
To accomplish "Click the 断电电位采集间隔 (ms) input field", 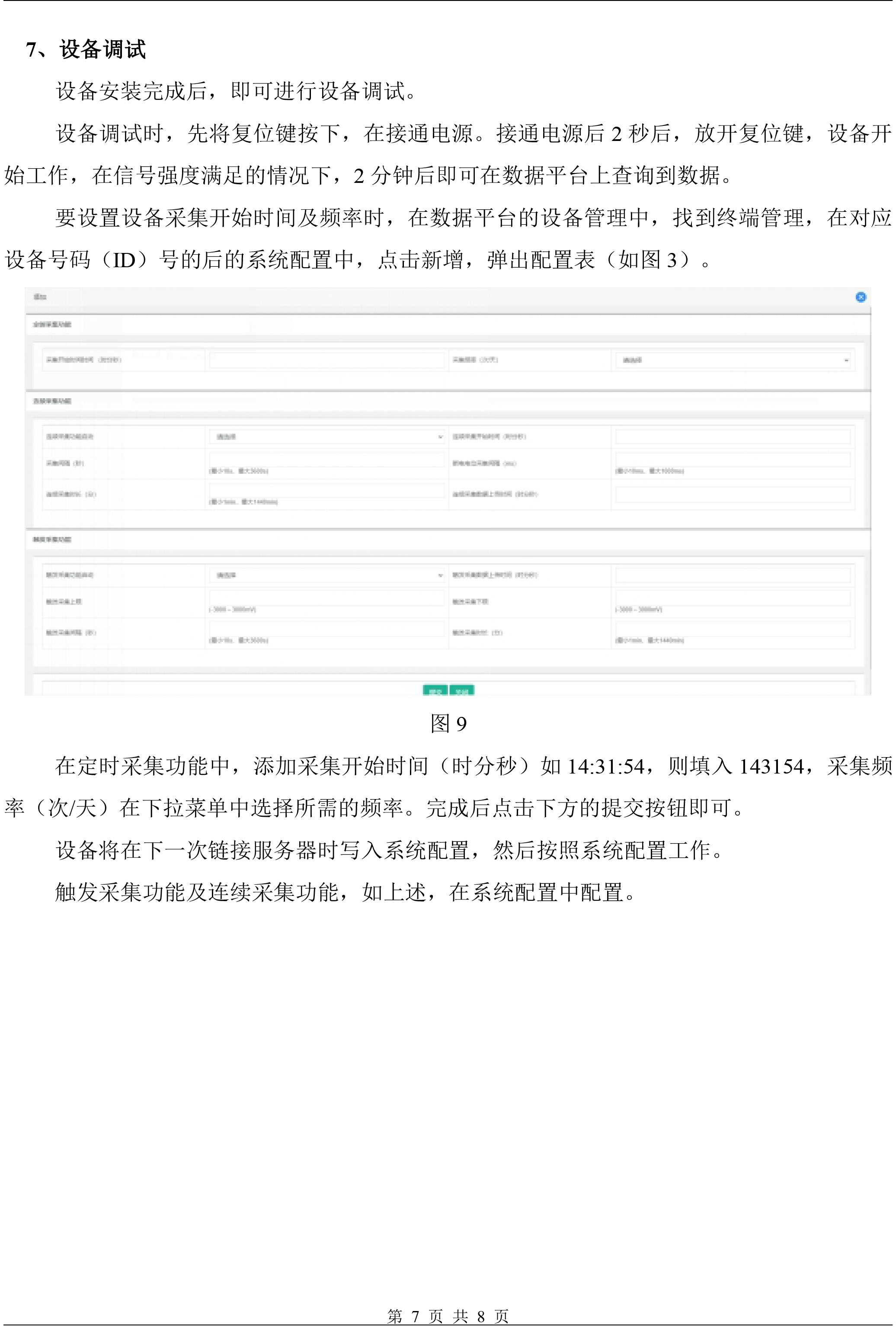I will click(733, 460).
